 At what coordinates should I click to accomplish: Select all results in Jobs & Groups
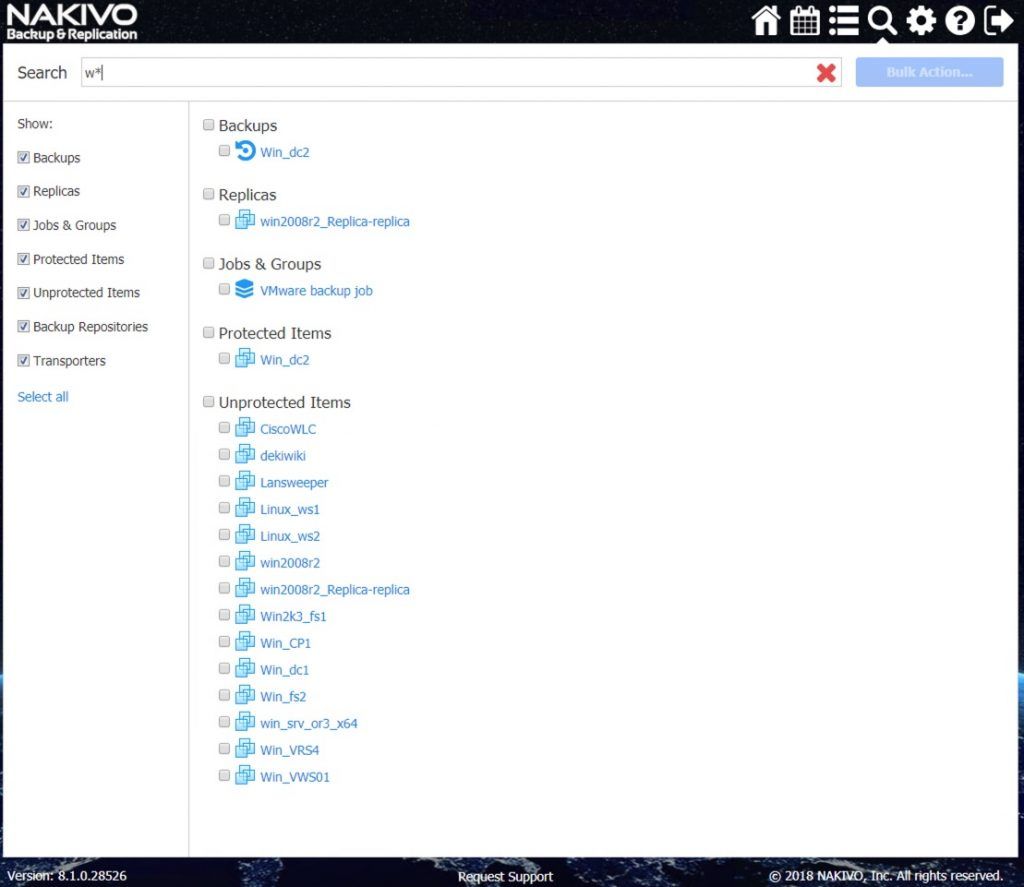pyautogui.click(x=208, y=263)
